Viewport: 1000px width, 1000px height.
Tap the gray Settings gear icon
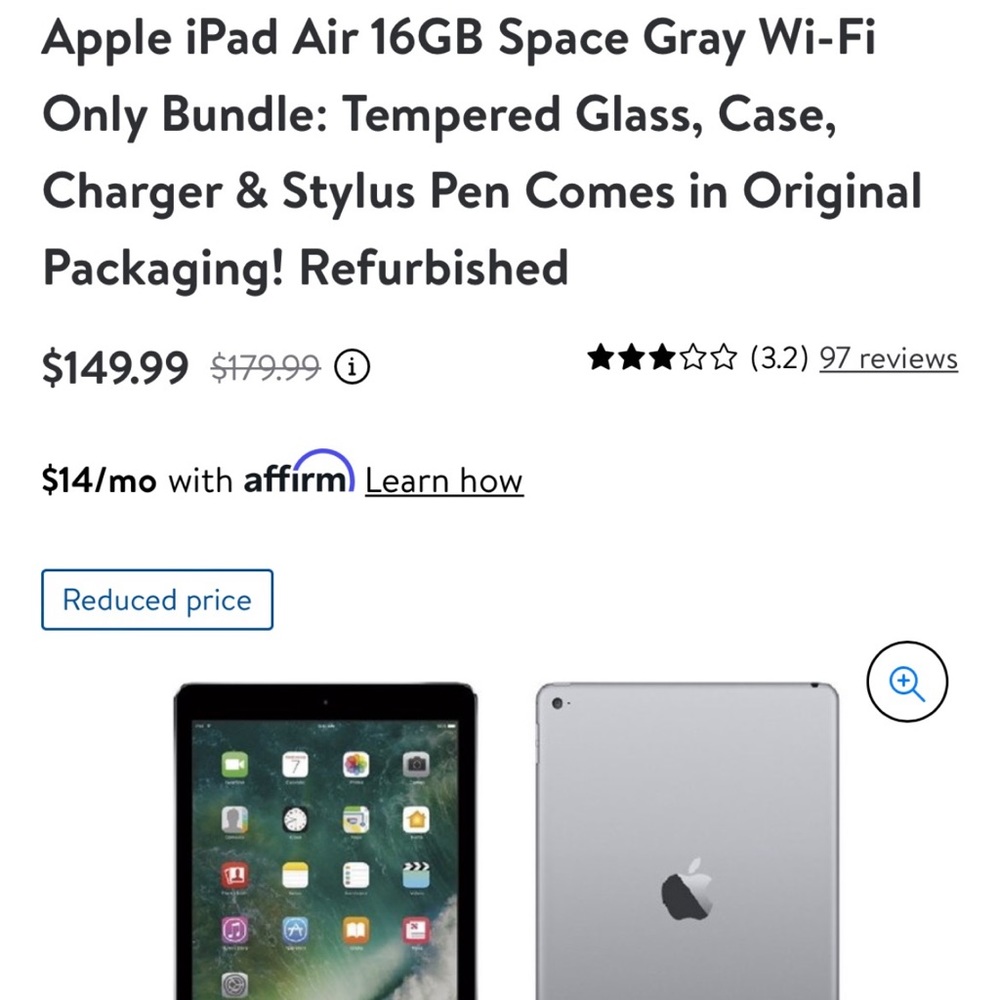[234, 985]
